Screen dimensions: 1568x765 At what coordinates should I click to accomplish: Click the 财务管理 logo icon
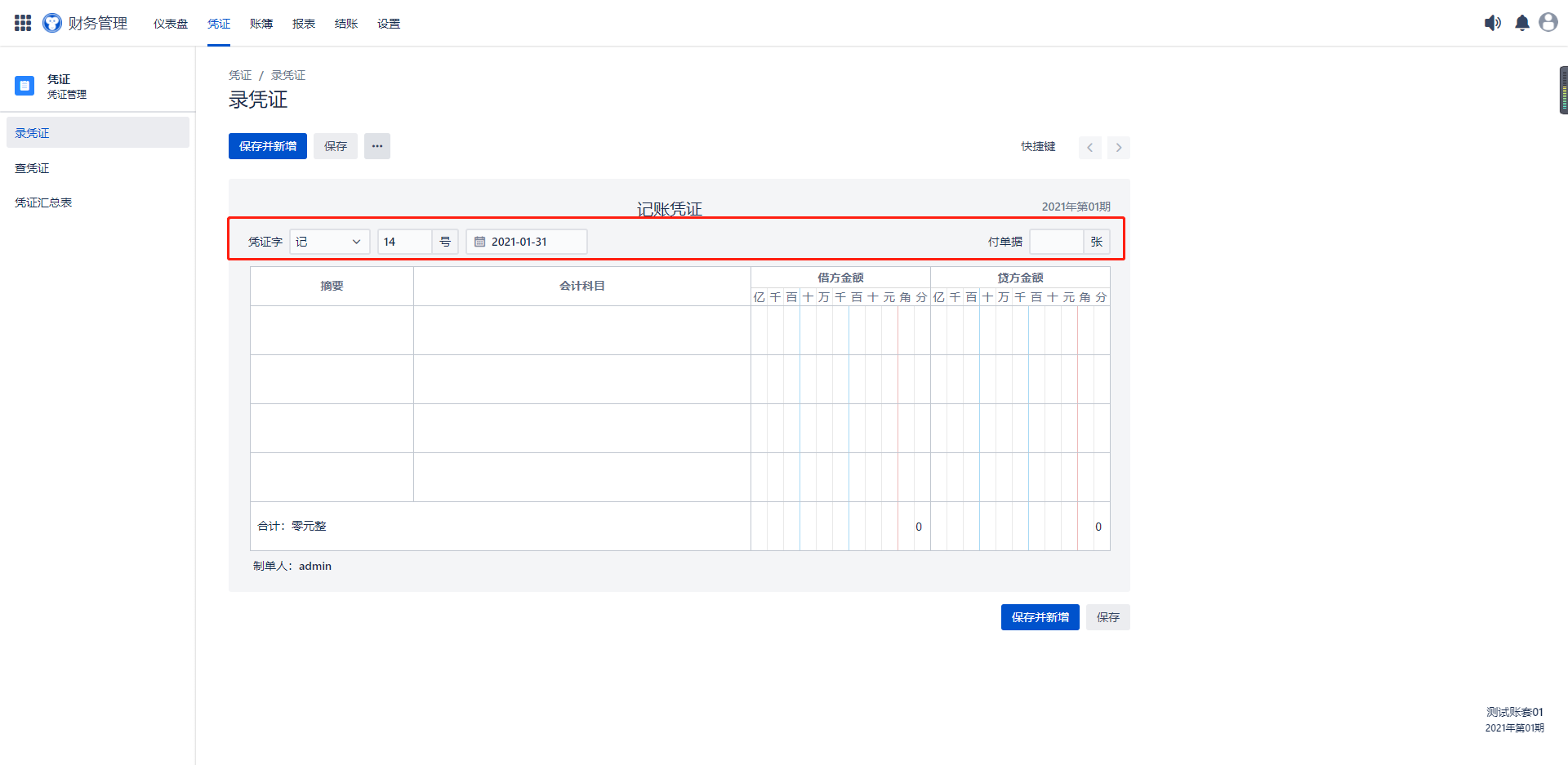[52, 23]
